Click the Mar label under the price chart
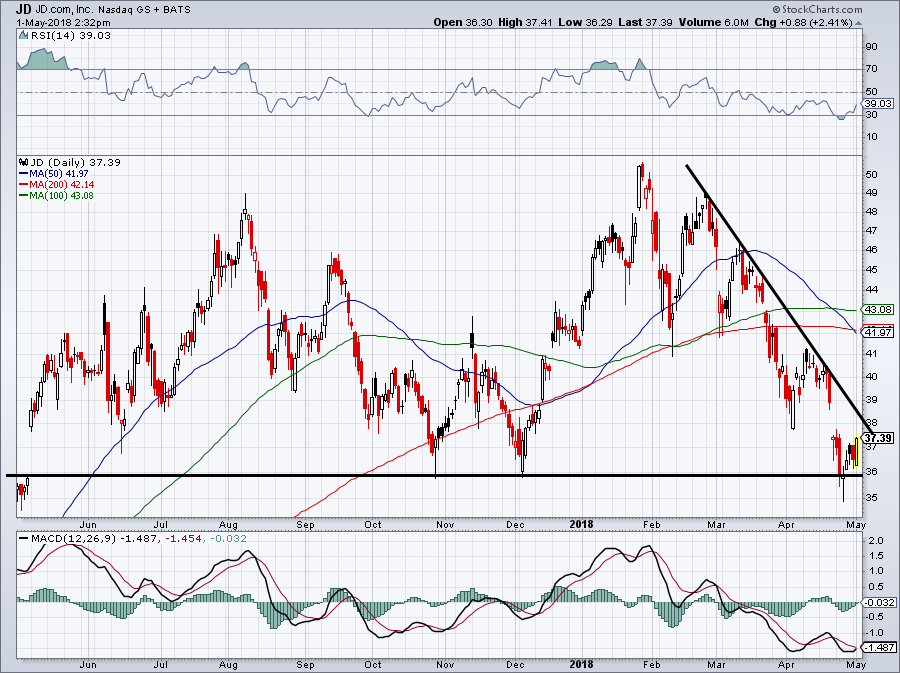 pyautogui.click(x=716, y=524)
